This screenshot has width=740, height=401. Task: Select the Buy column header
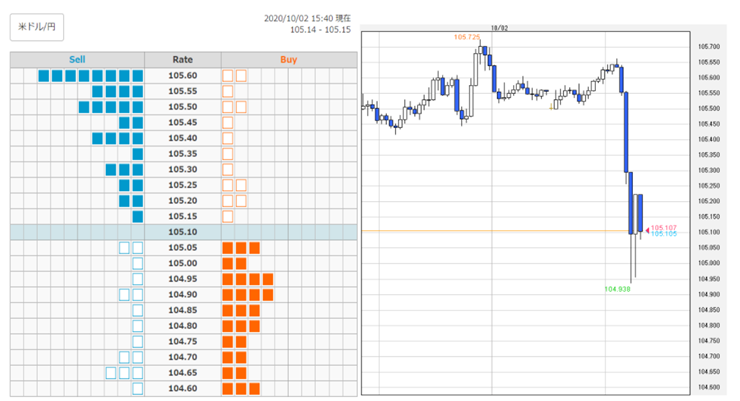[289, 59]
